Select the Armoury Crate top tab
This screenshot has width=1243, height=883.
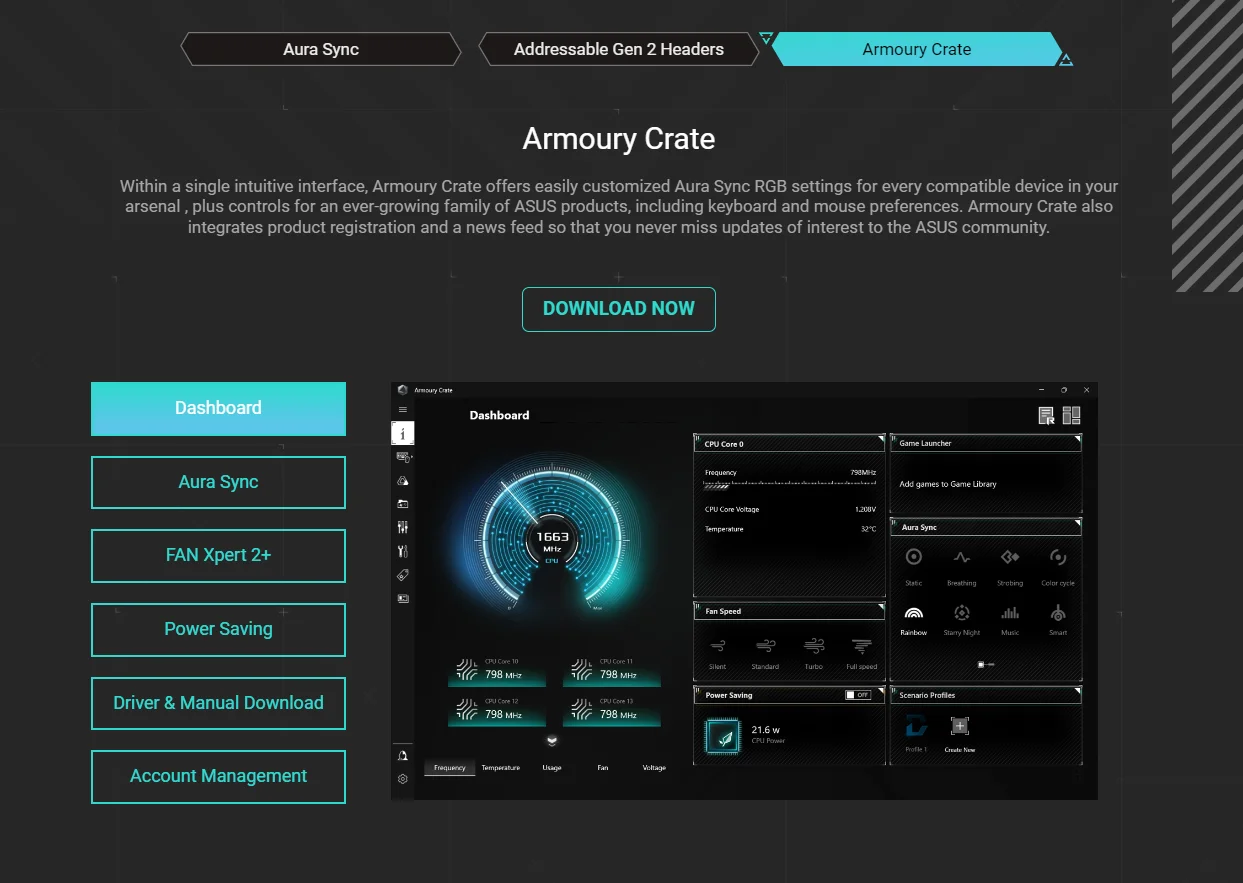coord(917,49)
